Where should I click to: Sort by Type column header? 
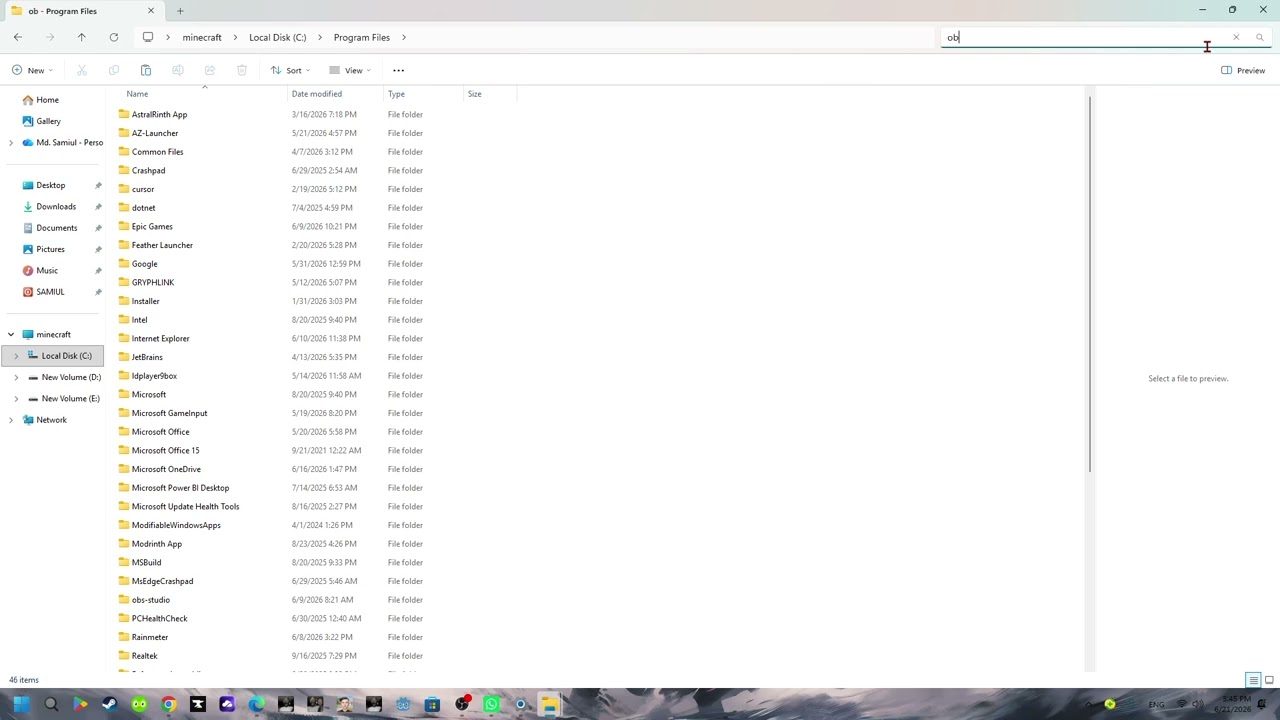click(424, 94)
